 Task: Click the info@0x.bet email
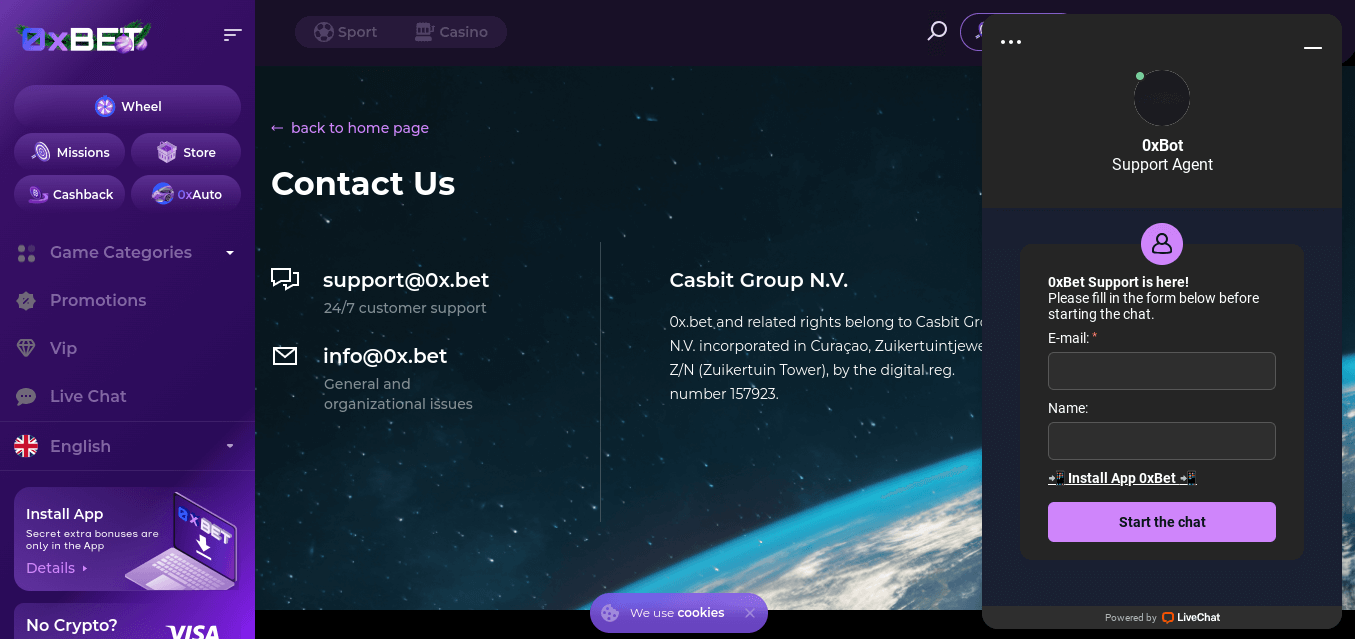(385, 356)
